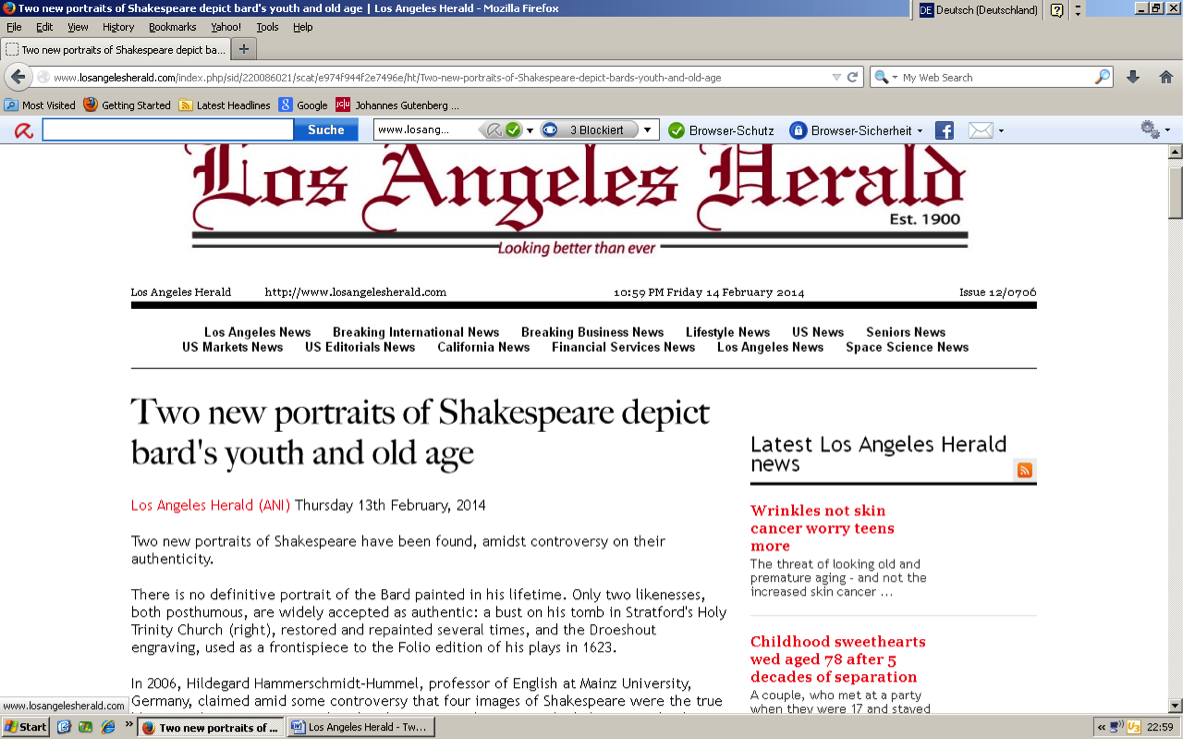
Task: Open the downloads arrow icon
Action: [x=1132, y=77]
